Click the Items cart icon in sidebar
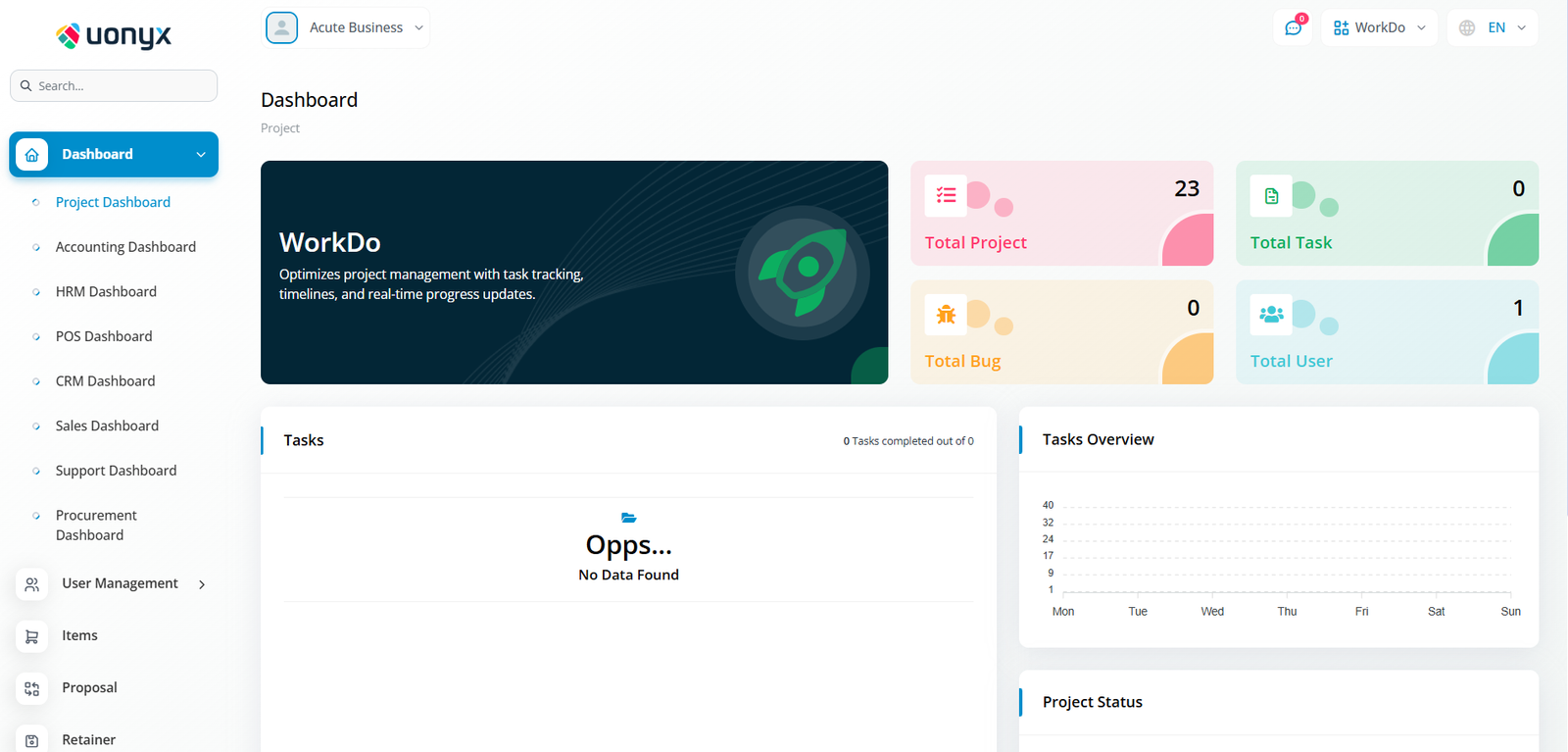Image resolution: width=1568 pixels, height=752 pixels. pos(32,636)
